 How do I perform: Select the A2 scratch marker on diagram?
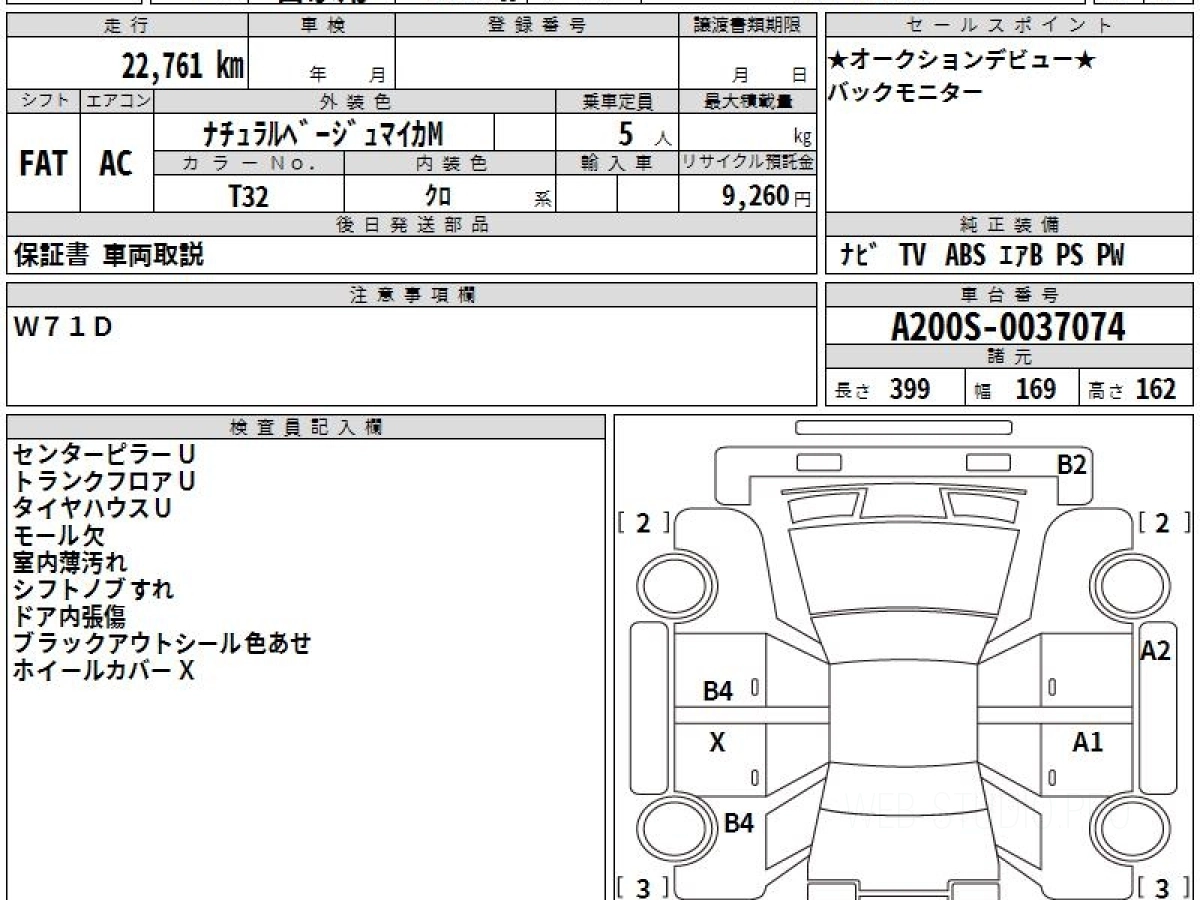tap(1155, 651)
